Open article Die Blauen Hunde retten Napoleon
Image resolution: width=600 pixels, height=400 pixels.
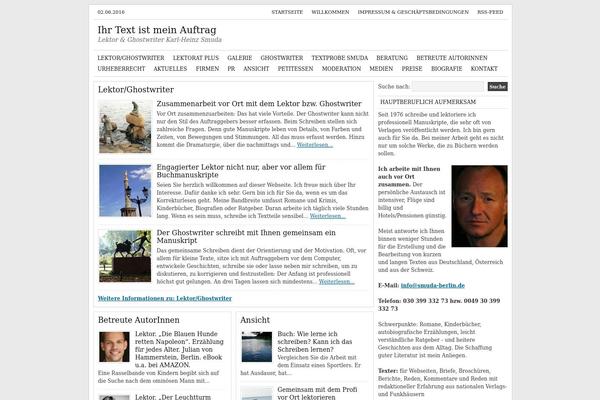coord(179,349)
